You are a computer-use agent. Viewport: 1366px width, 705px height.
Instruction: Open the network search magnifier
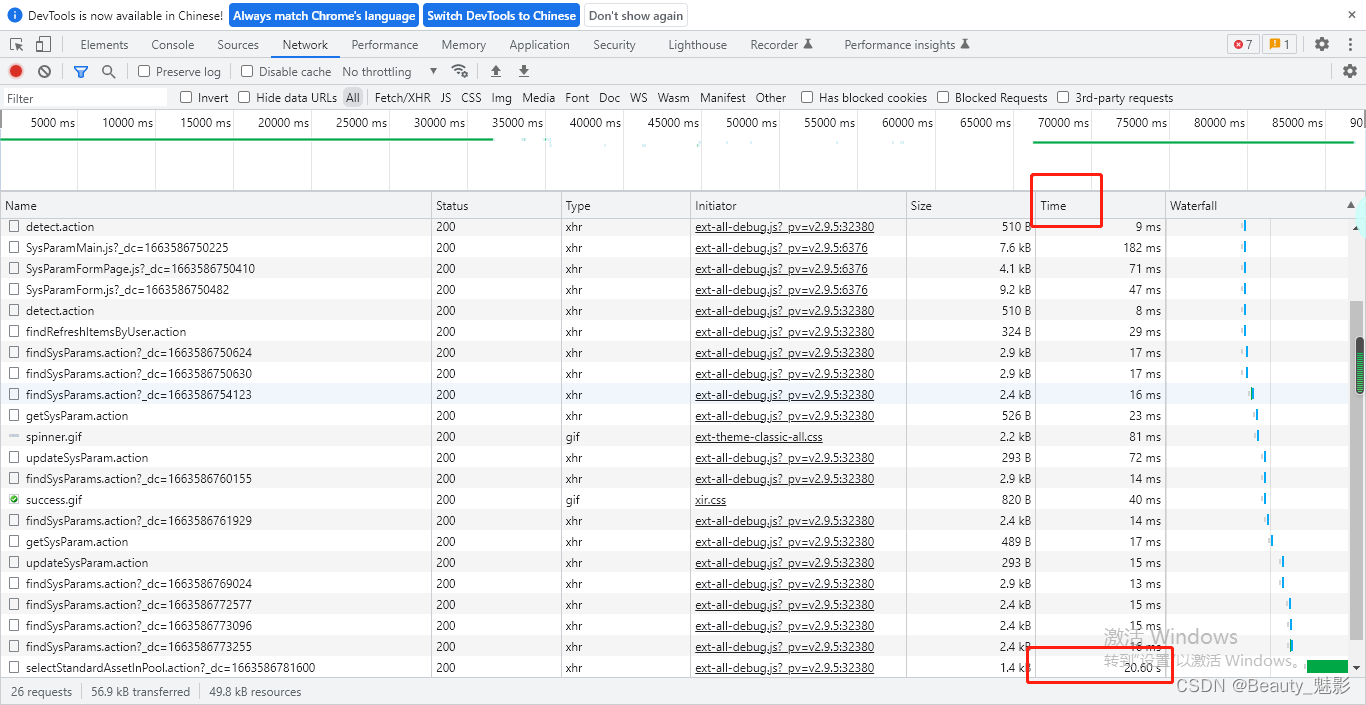click(x=108, y=72)
